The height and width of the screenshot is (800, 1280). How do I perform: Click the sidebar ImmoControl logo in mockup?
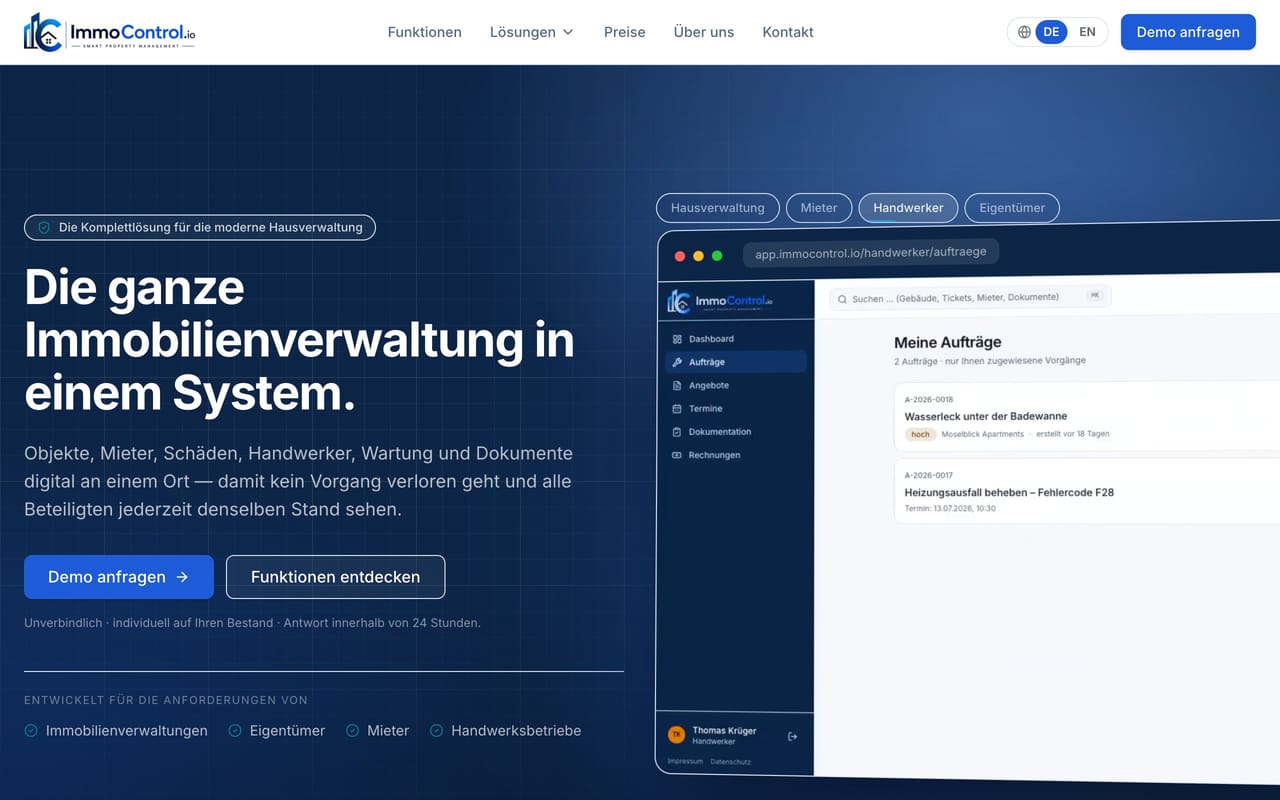pos(720,301)
